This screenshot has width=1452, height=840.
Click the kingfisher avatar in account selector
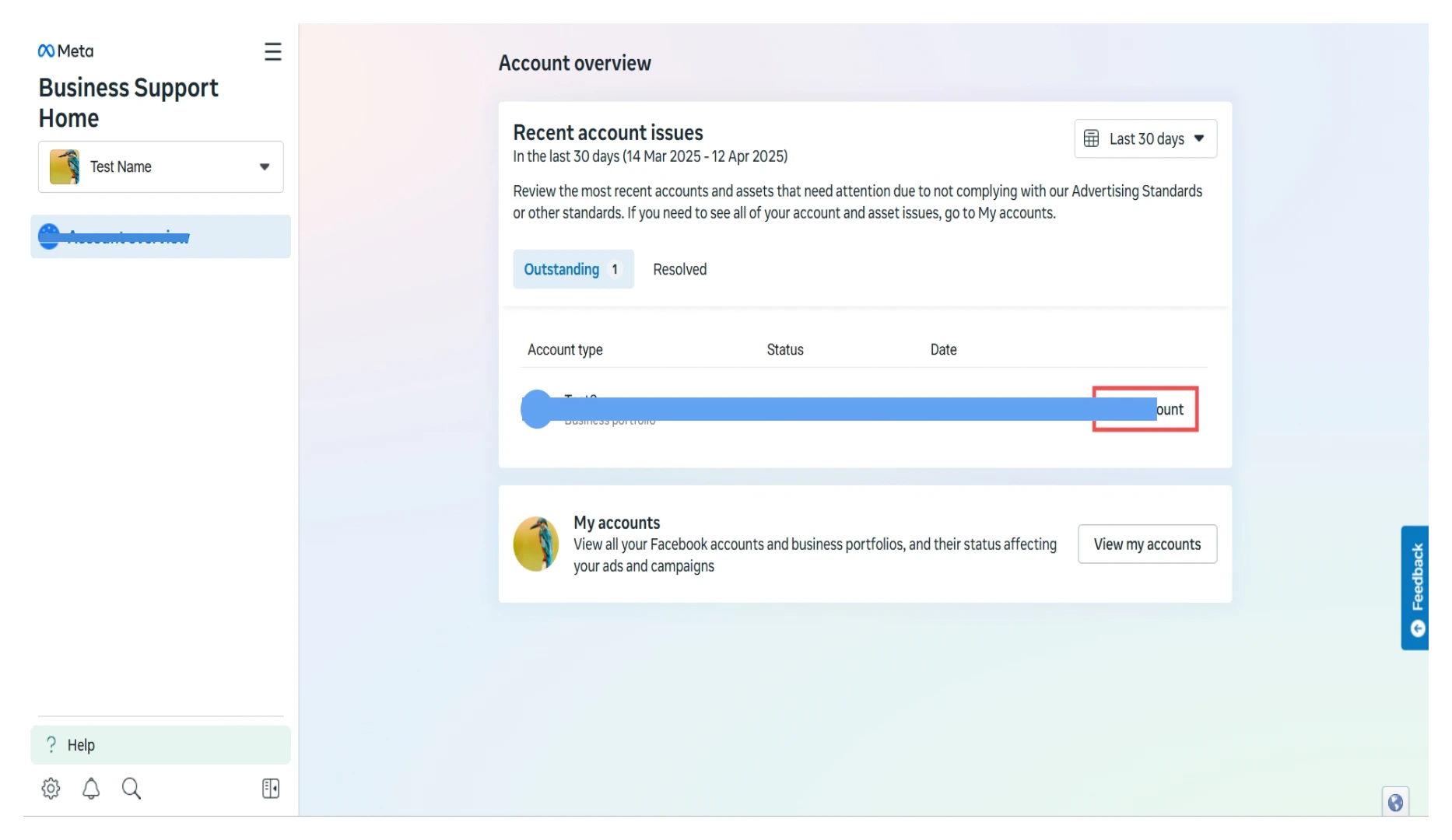pos(65,166)
